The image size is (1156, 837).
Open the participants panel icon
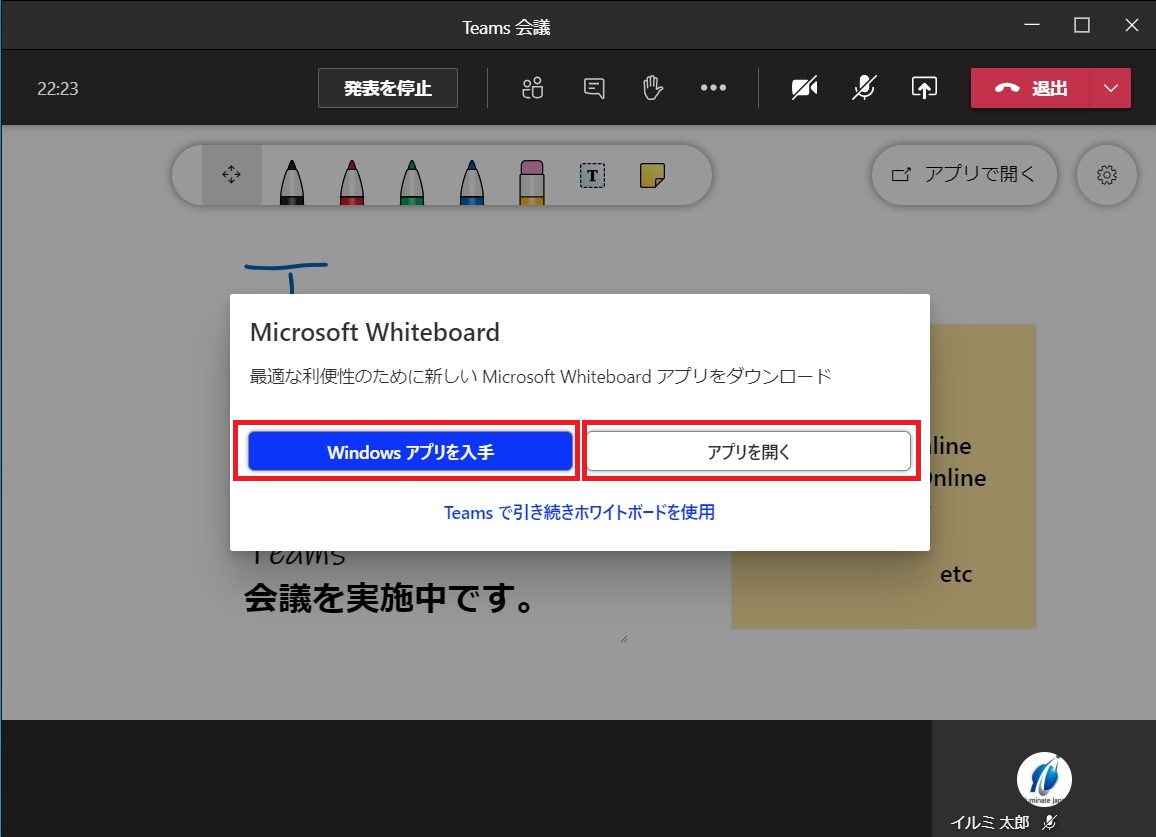(x=532, y=88)
